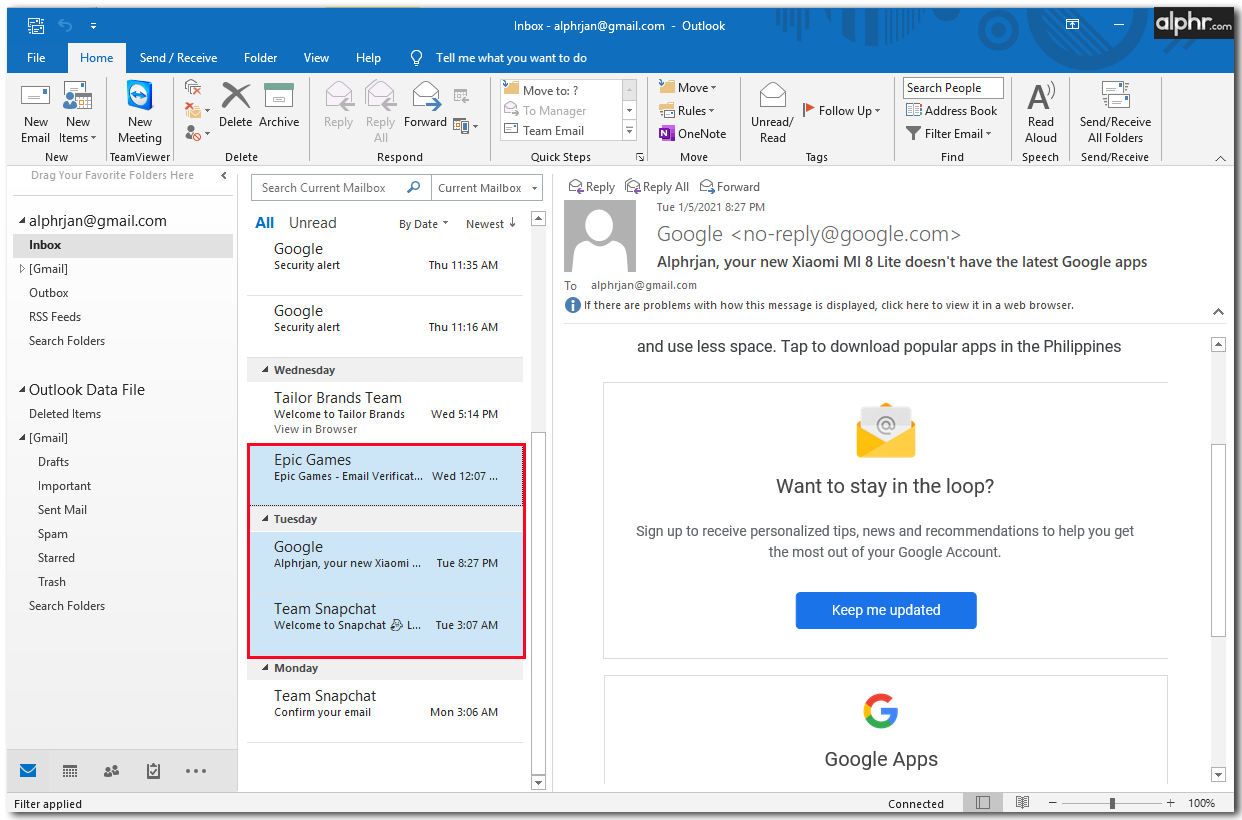Open the People view in the bottom navigation
Image resolution: width=1242 pixels, height=820 pixels.
tap(112, 771)
